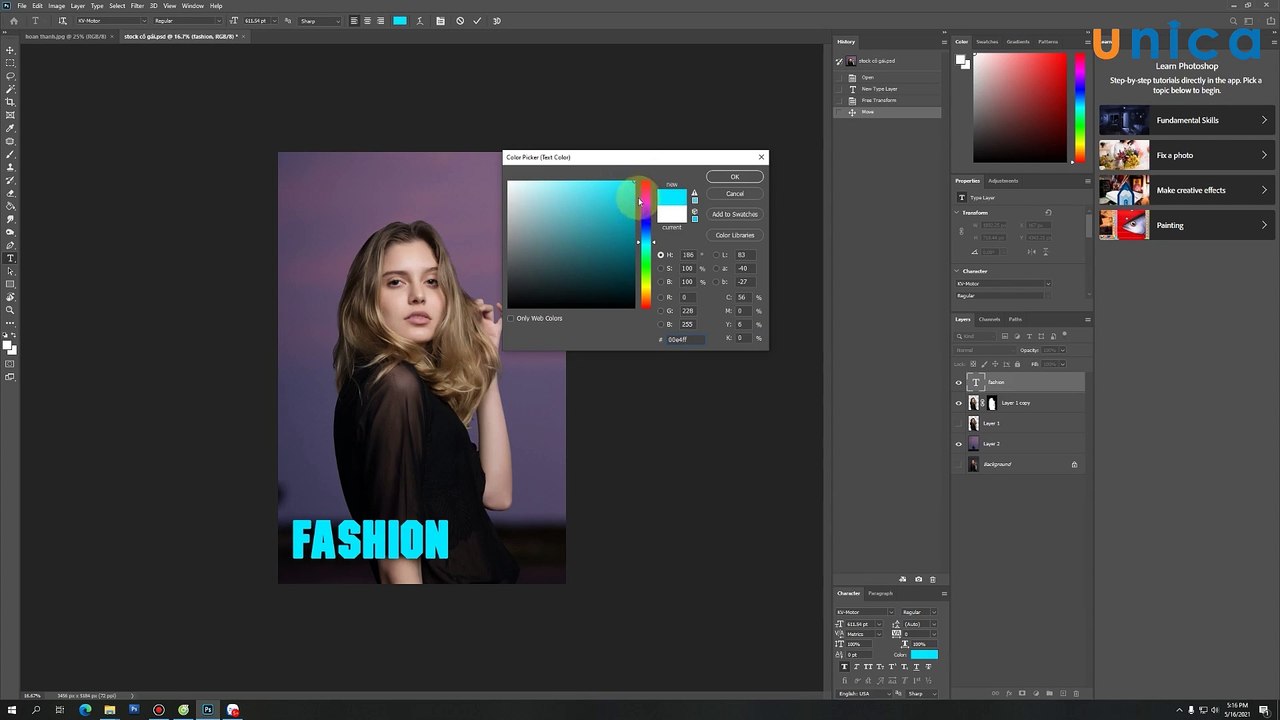1280x720 pixels.
Task: Click Add to Swatches button
Action: point(734,214)
